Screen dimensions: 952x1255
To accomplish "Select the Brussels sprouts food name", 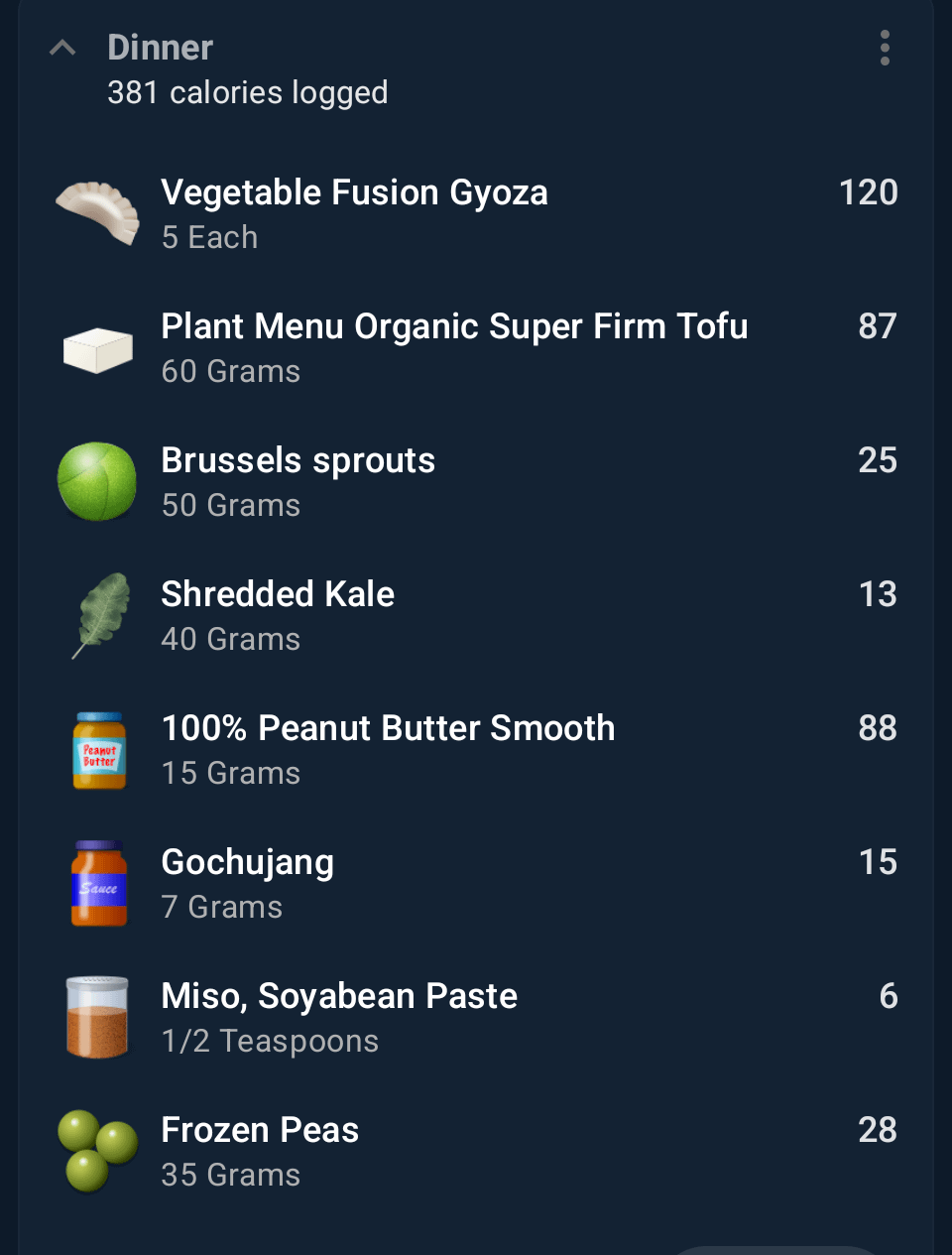I will (x=297, y=460).
